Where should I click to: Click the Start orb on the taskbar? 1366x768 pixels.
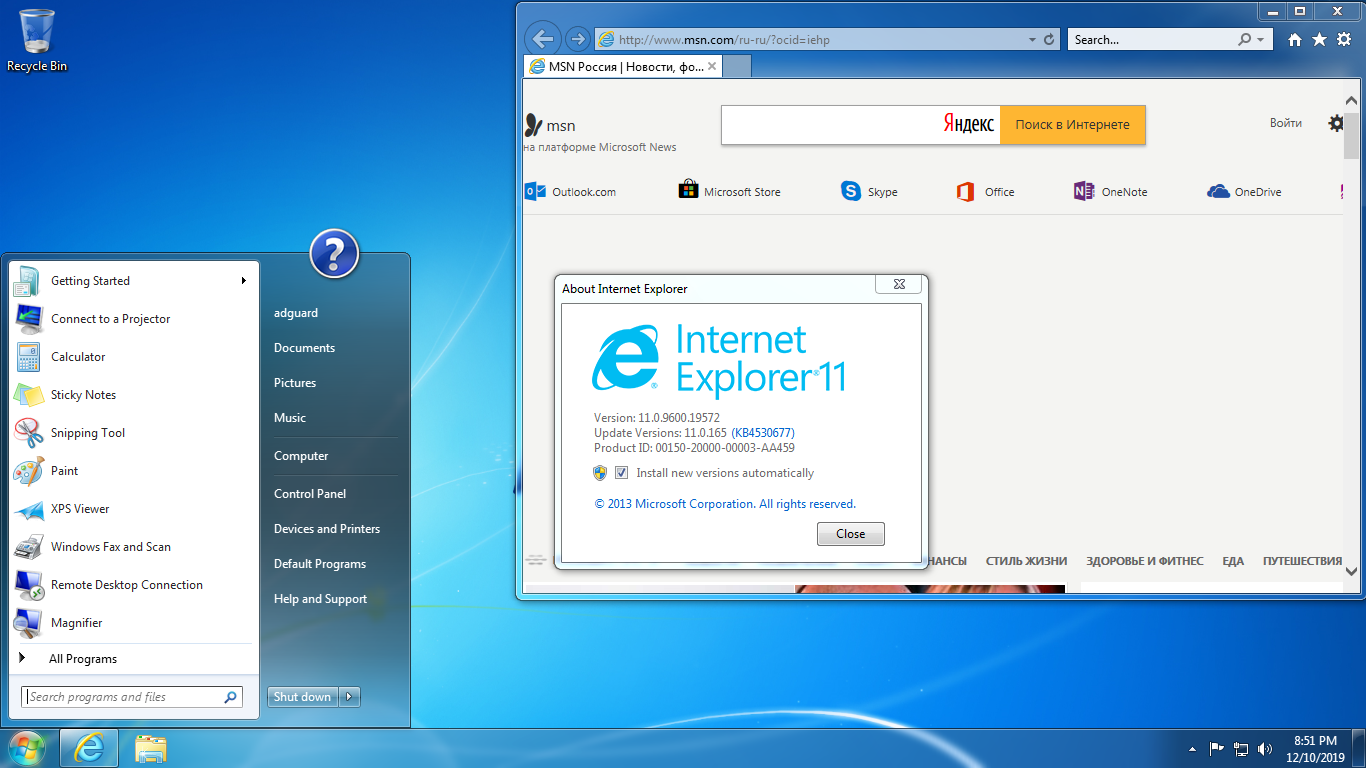pyautogui.click(x=27, y=748)
